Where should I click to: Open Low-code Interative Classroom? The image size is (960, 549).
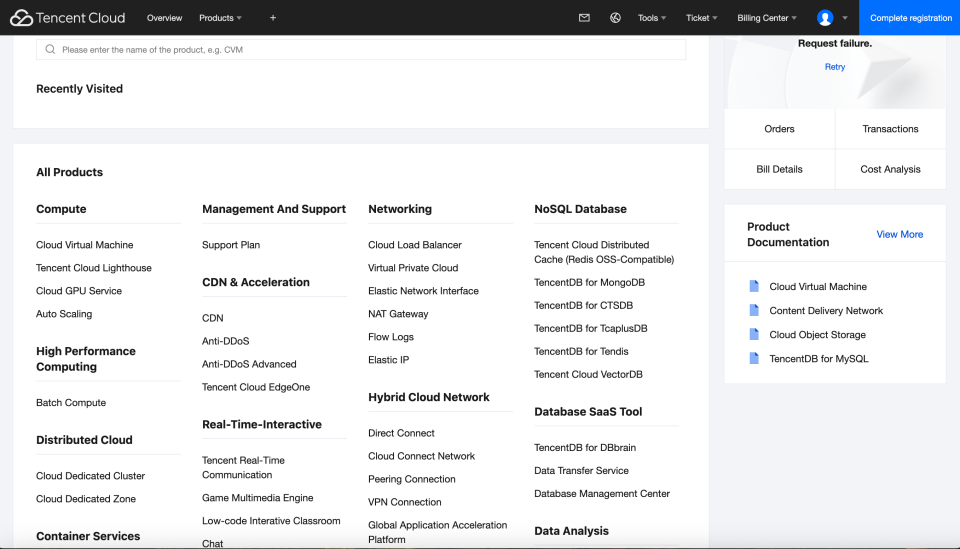pos(271,521)
